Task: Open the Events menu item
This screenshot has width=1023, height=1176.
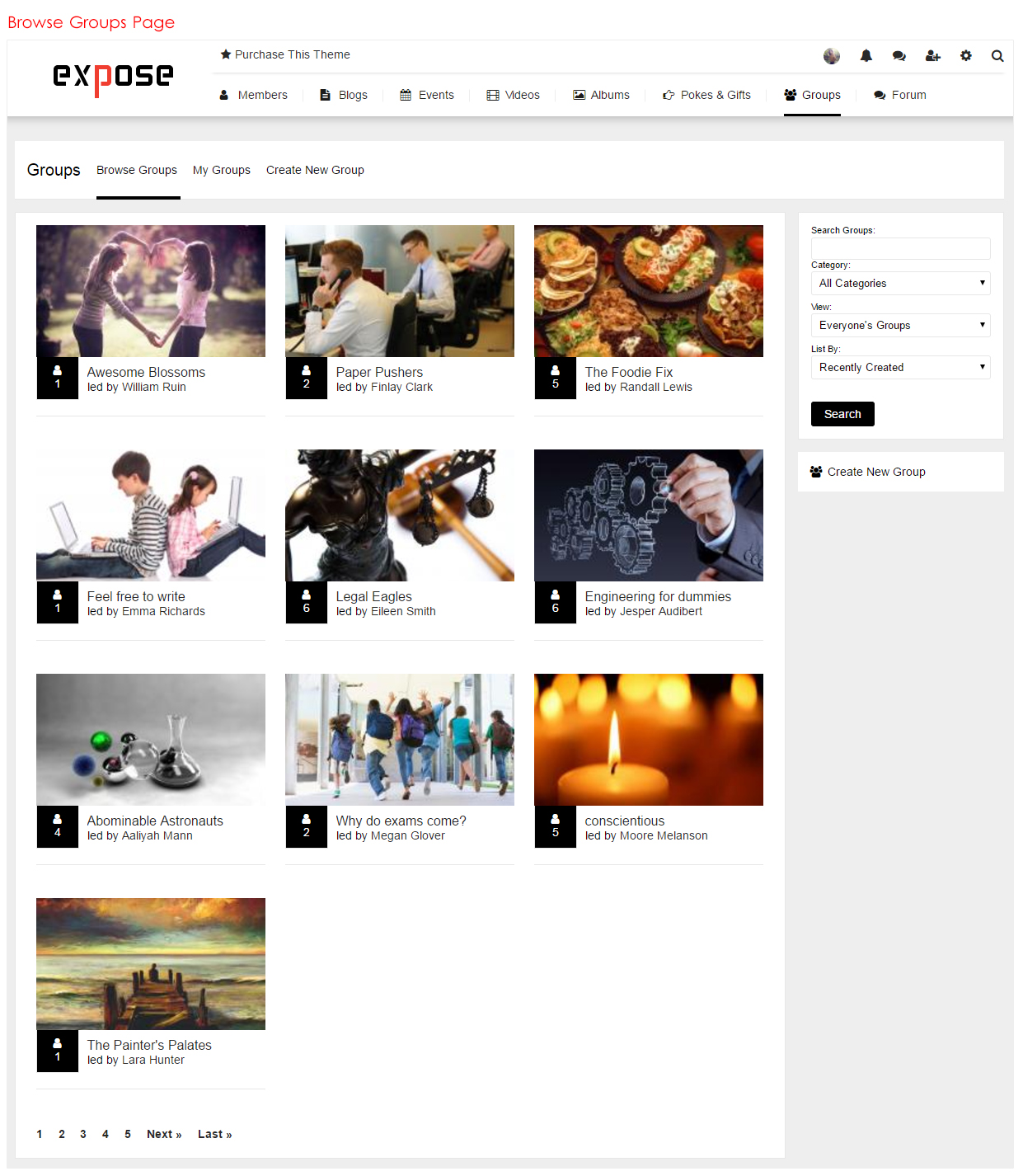Action: click(427, 96)
